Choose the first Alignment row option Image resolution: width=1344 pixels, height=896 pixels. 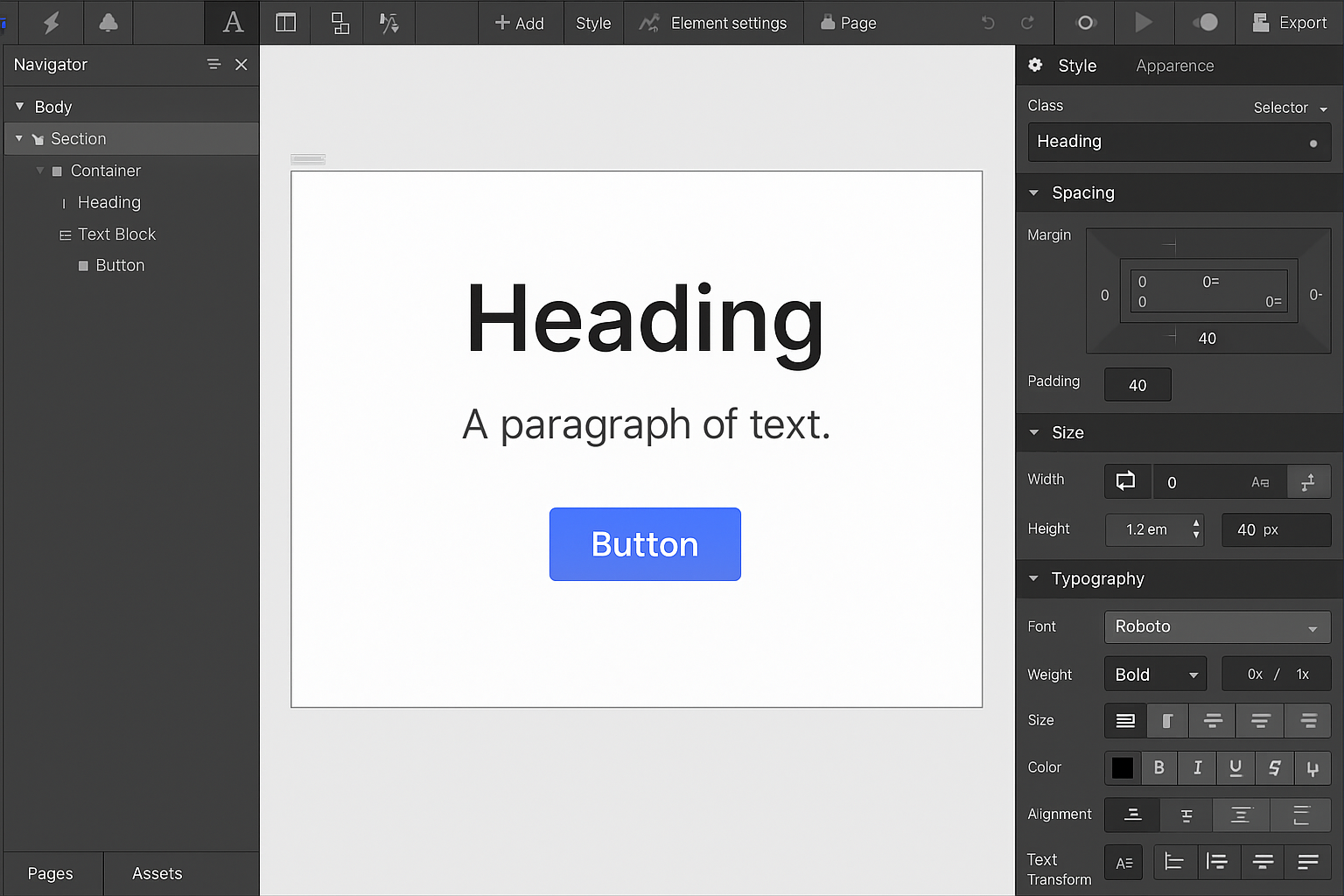point(1132,815)
